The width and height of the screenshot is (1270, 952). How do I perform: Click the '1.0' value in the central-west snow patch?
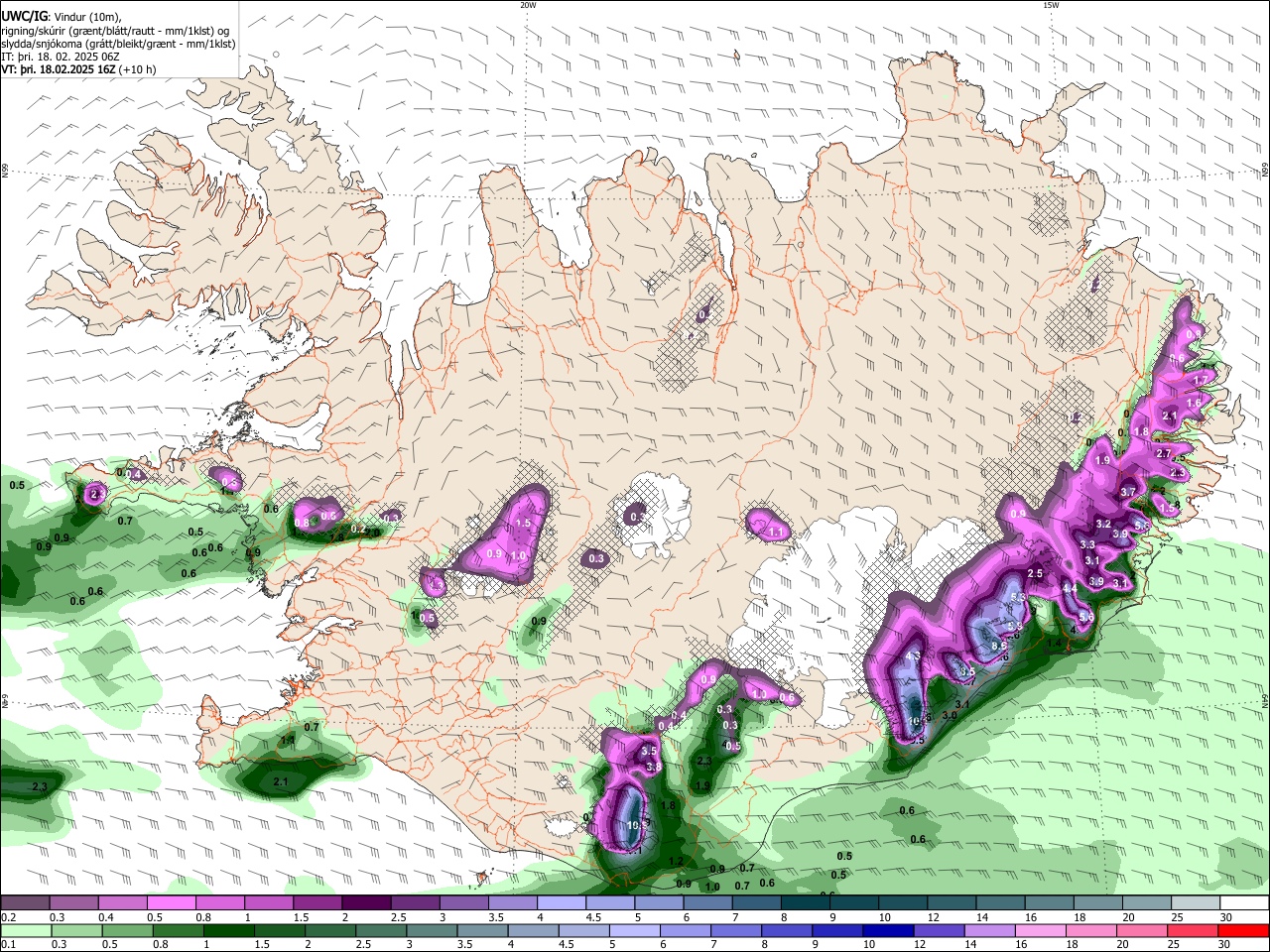[x=518, y=556]
